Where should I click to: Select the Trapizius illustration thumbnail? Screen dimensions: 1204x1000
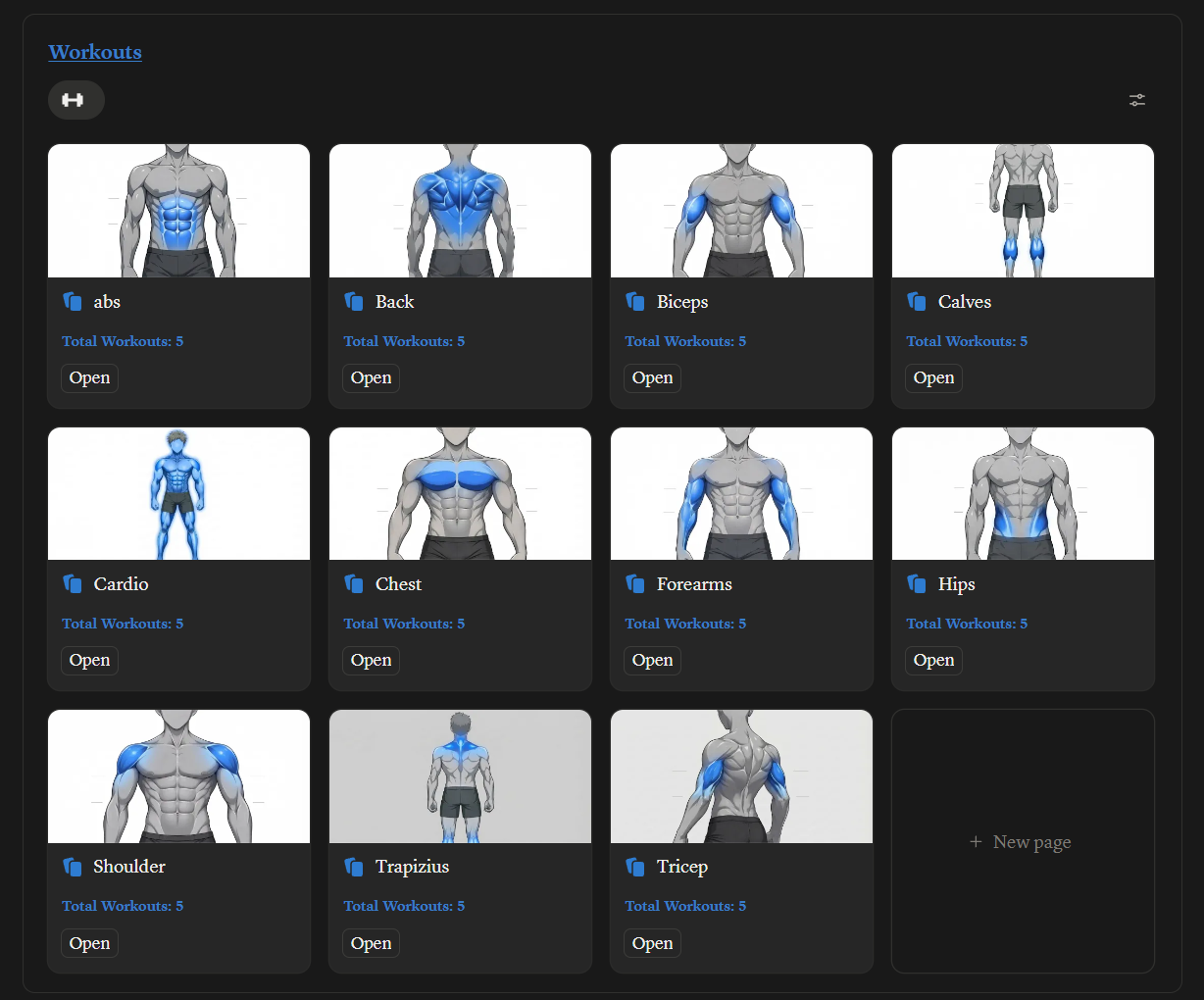(x=460, y=776)
